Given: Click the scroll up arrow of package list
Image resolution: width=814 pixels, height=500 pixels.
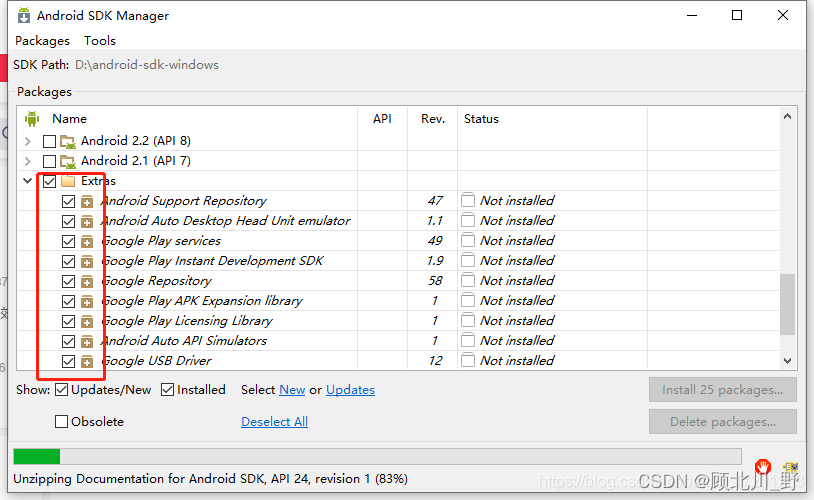Looking at the screenshot, I should (788, 116).
